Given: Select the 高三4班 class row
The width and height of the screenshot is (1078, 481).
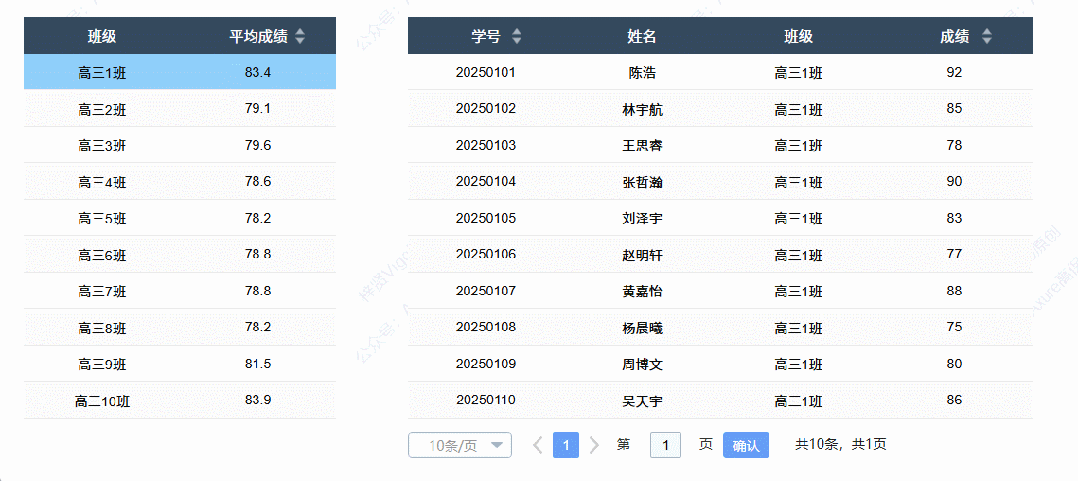Looking at the screenshot, I should [180, 181].
